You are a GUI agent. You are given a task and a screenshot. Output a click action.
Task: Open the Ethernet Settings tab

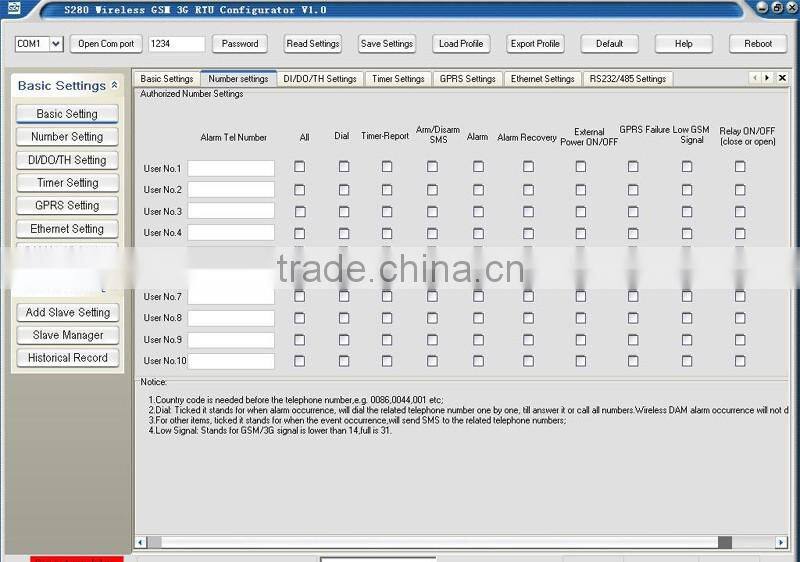tap(542, 79)
